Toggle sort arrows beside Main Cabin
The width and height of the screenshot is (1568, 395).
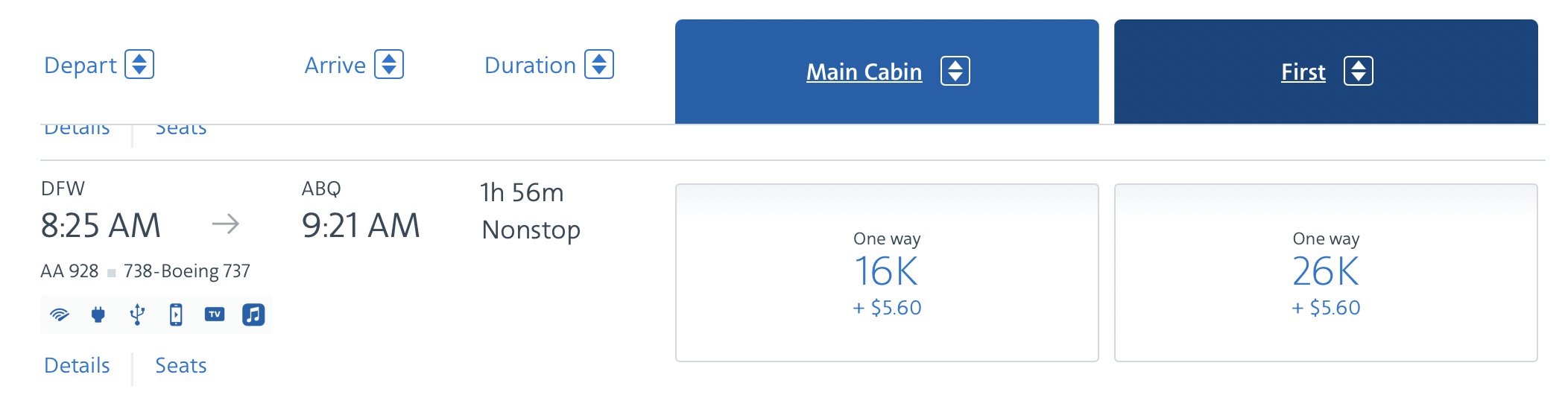pyautogui.click(x=955, y=71)
